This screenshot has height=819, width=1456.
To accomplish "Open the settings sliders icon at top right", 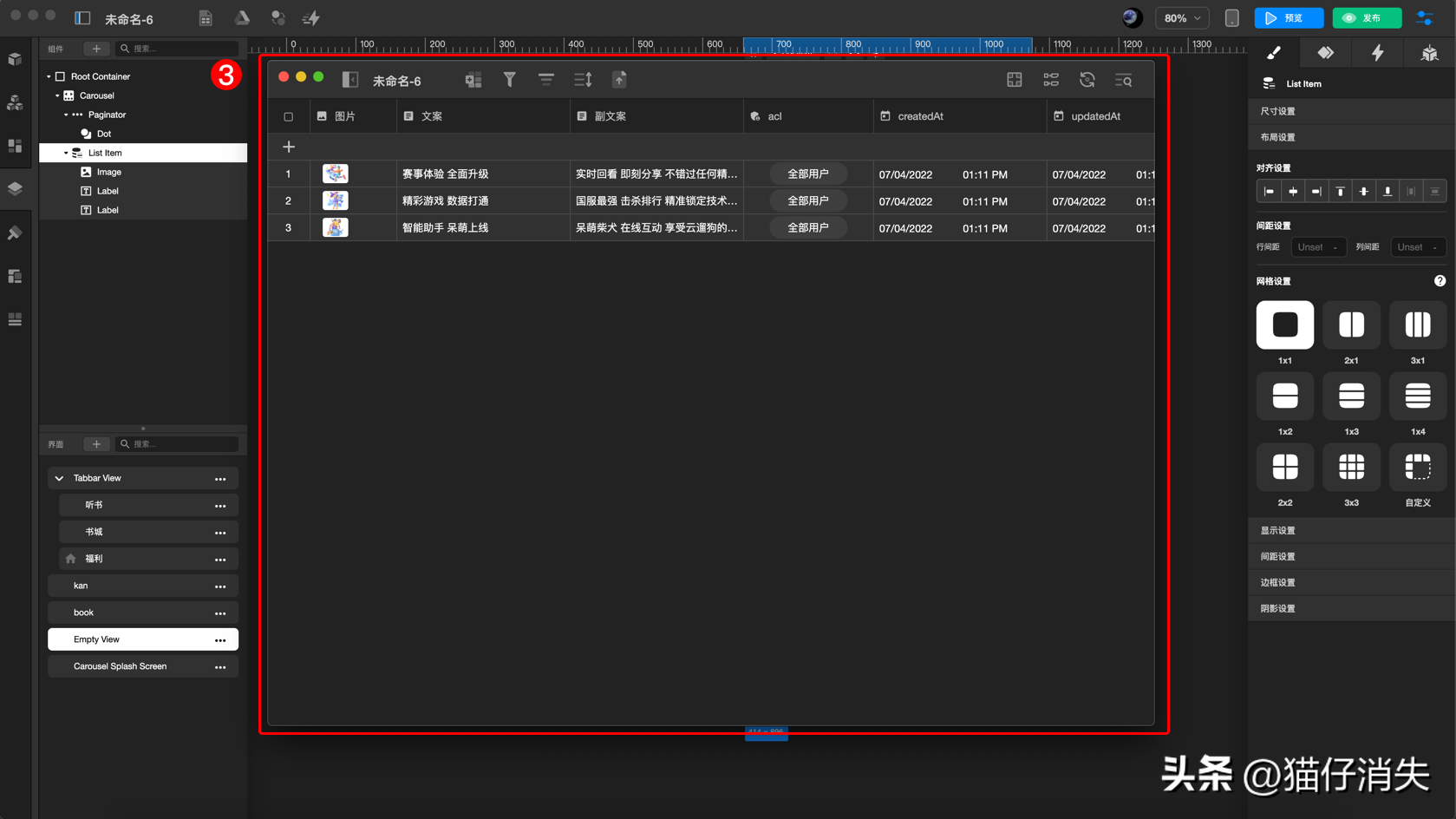I will click(1425, 17).
